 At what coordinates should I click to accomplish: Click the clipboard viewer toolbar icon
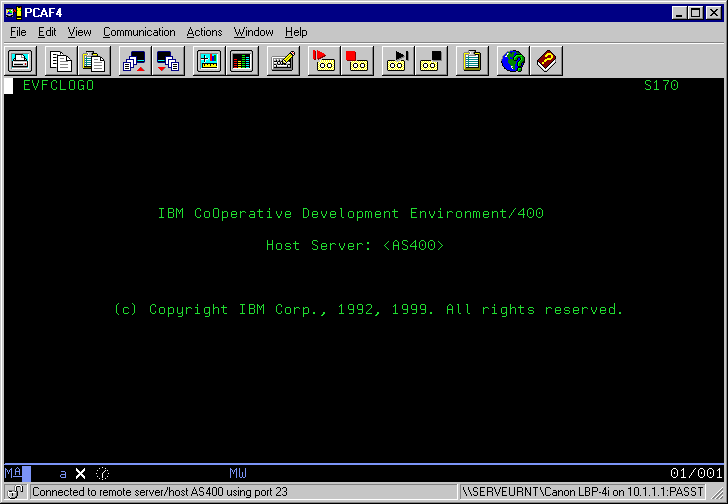(471, 61)
